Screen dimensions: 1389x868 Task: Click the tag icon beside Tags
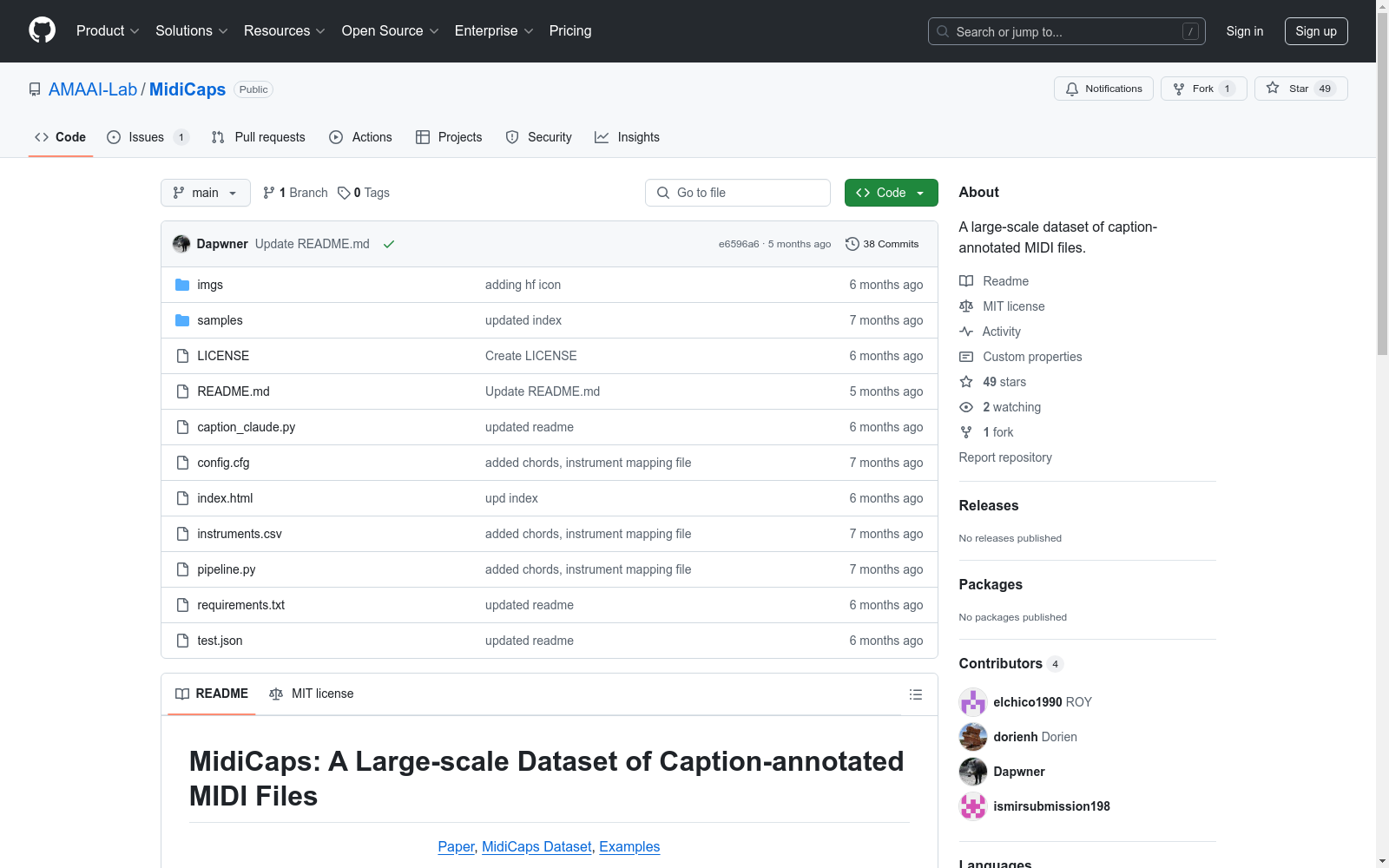click(344, 193)
